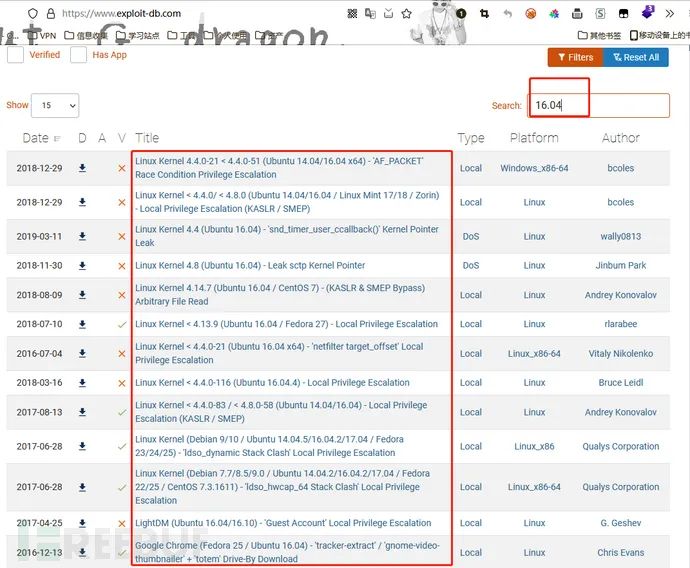
Task: Click date 2016-12-13 in the table
Action: point(40,552)
